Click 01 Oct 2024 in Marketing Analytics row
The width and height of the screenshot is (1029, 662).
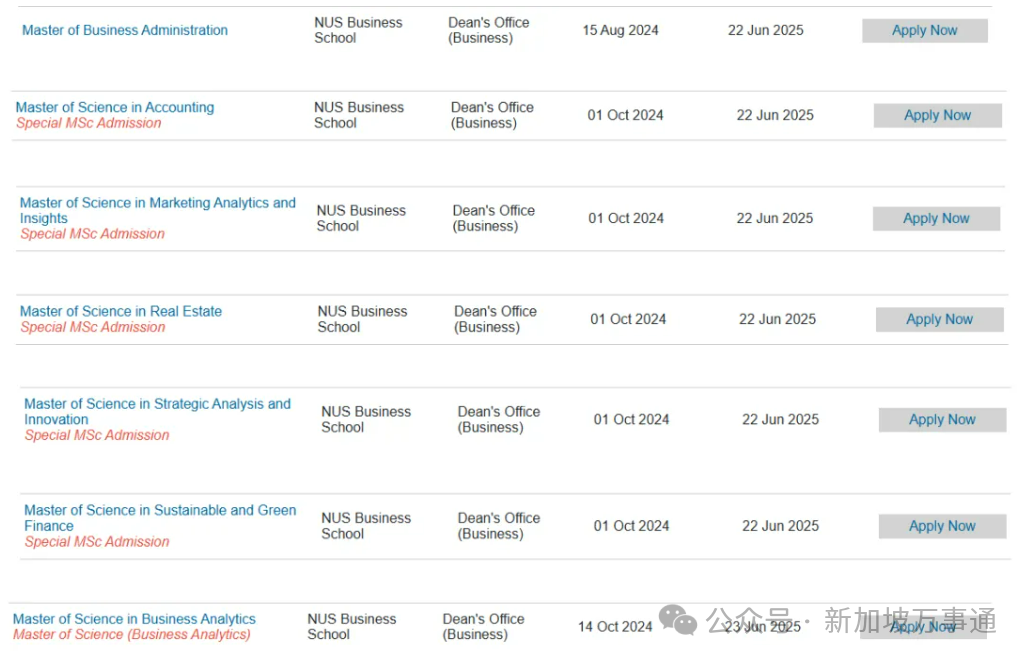626,218
